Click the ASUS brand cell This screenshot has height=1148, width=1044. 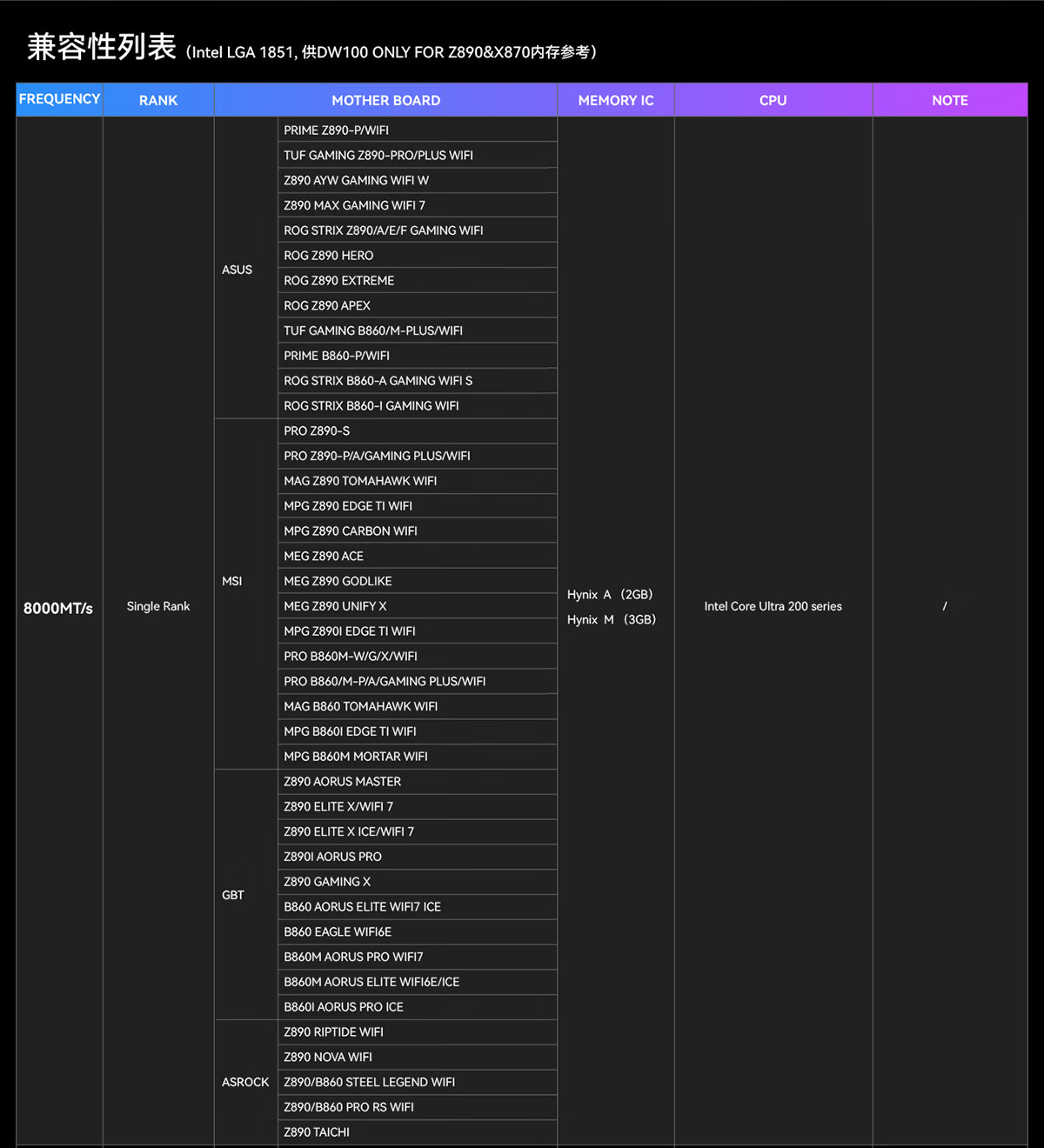coord(237,270)
